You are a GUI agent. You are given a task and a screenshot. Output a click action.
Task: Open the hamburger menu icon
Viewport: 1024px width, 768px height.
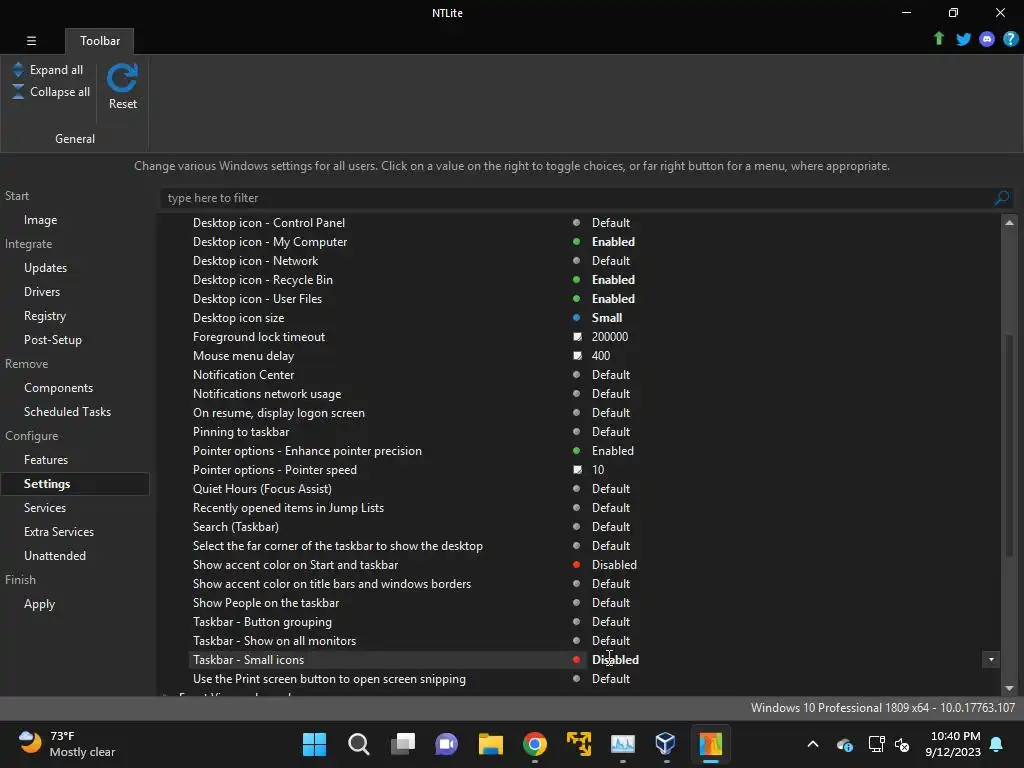coord(31,40)
